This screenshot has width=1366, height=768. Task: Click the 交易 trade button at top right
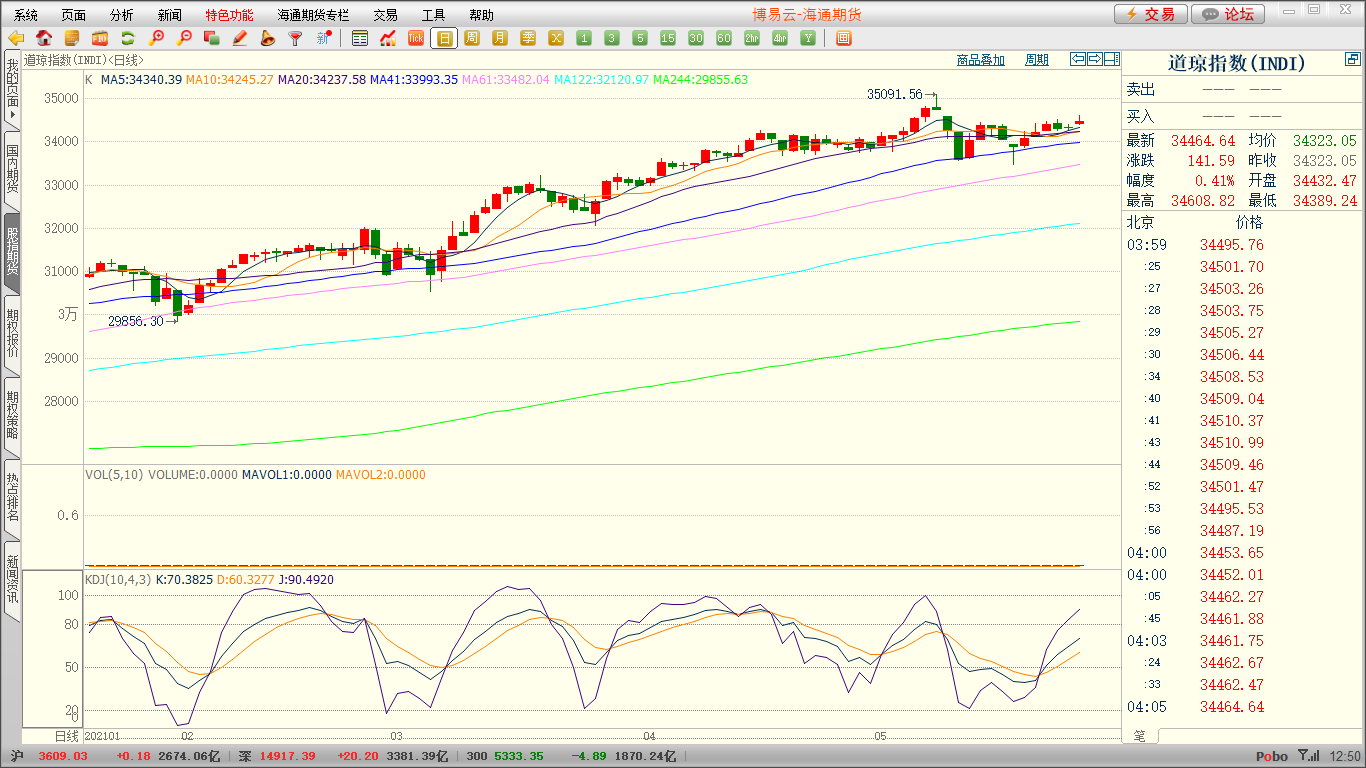(1151, 14)
